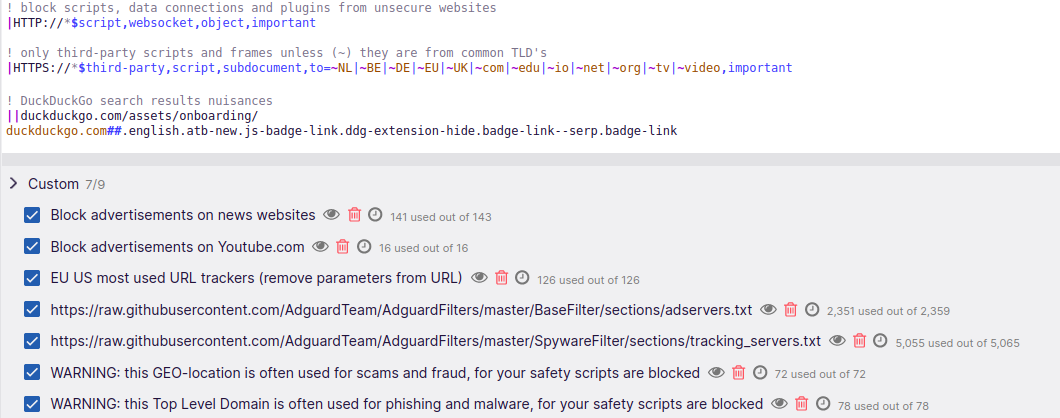The height and width of the screenshot is (418, 1060).
Task: View content of Block advertisements on news websites
Action: (x=331, y=215)
